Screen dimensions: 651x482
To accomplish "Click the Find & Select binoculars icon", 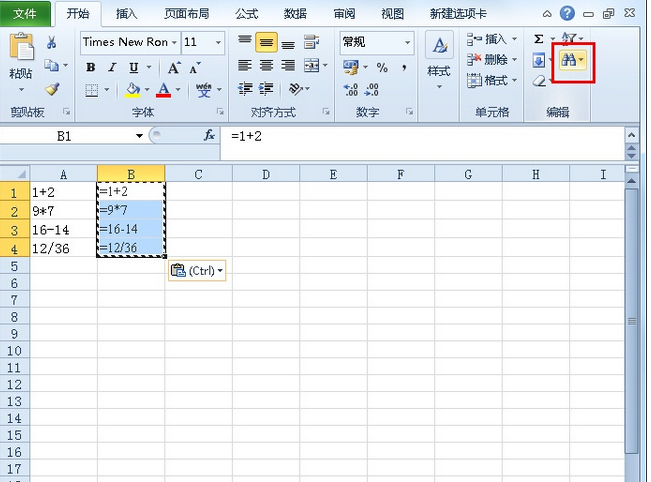I will click(x=570, y=60).
